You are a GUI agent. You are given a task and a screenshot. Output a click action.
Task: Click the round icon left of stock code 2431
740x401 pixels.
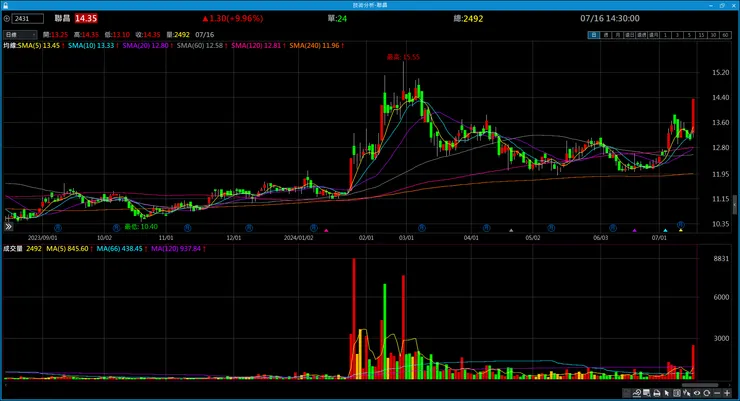pyautogui.click(x=7, y=19)
